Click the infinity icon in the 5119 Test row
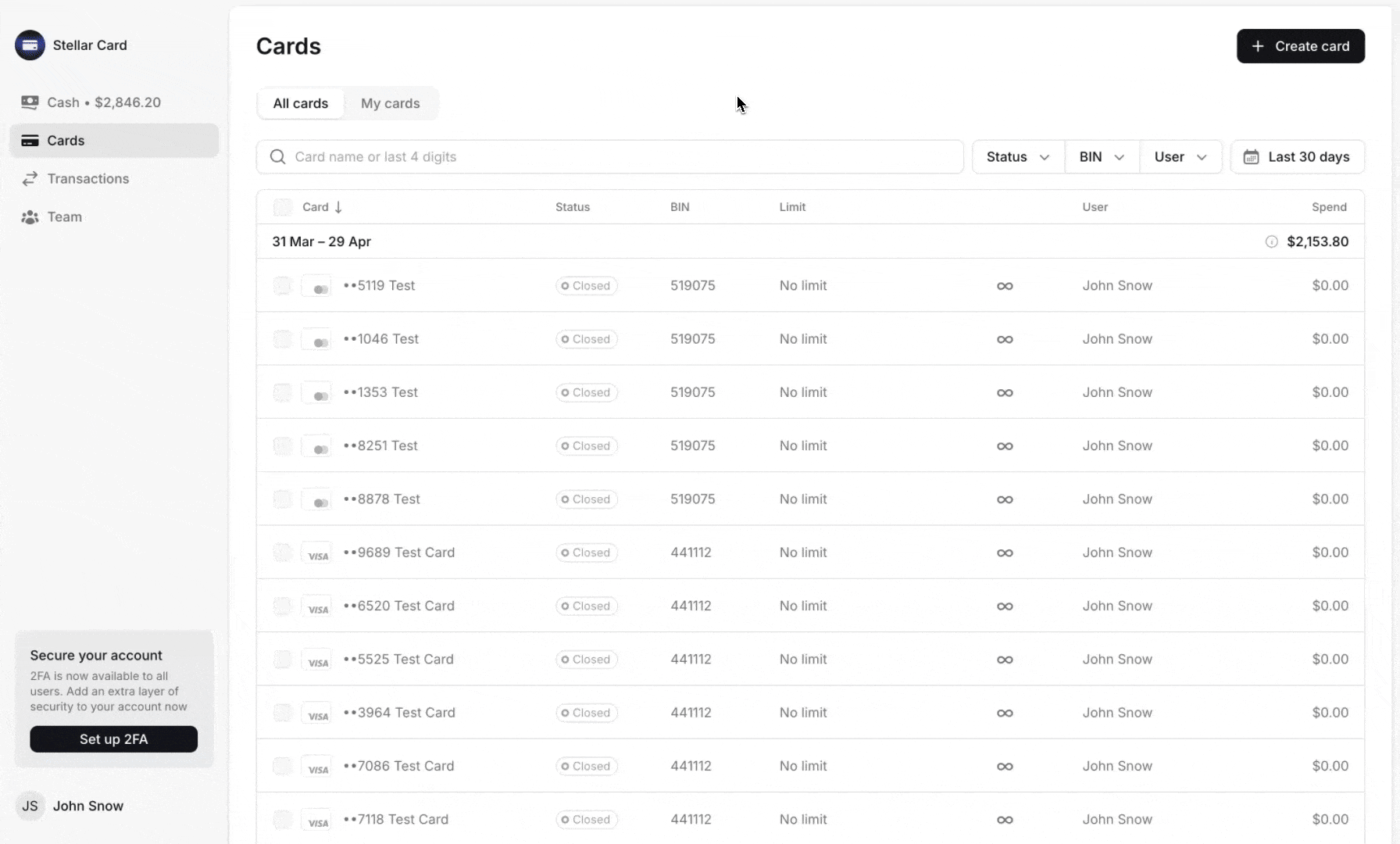Image resolution: width=1400 pixels, height=844 pixels. (1005, 286)
